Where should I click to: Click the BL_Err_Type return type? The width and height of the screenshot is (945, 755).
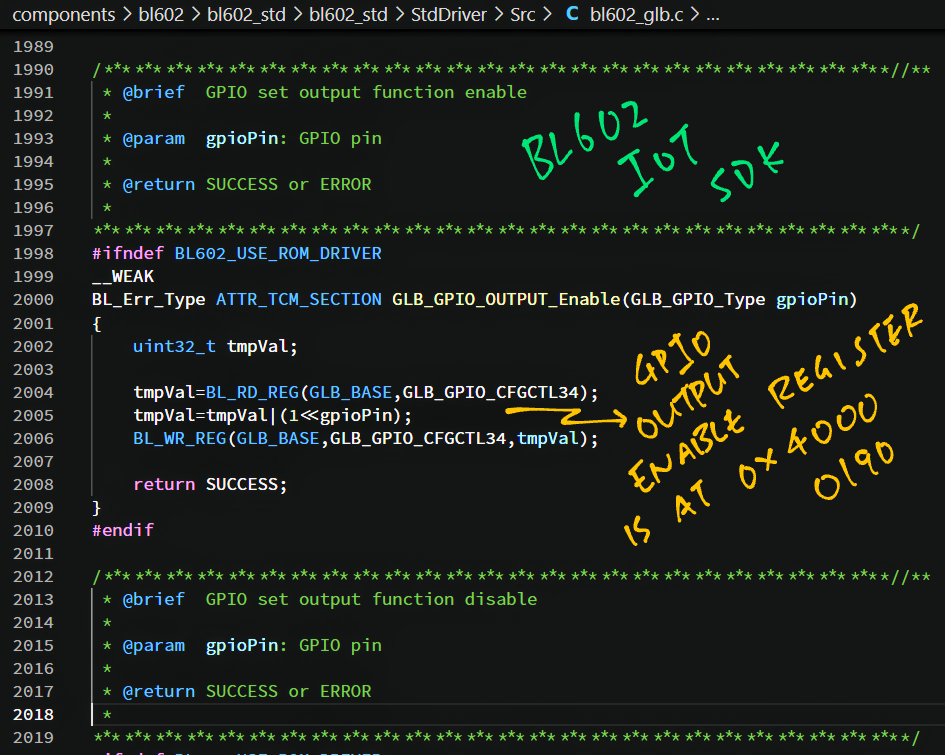pos(148,300)
